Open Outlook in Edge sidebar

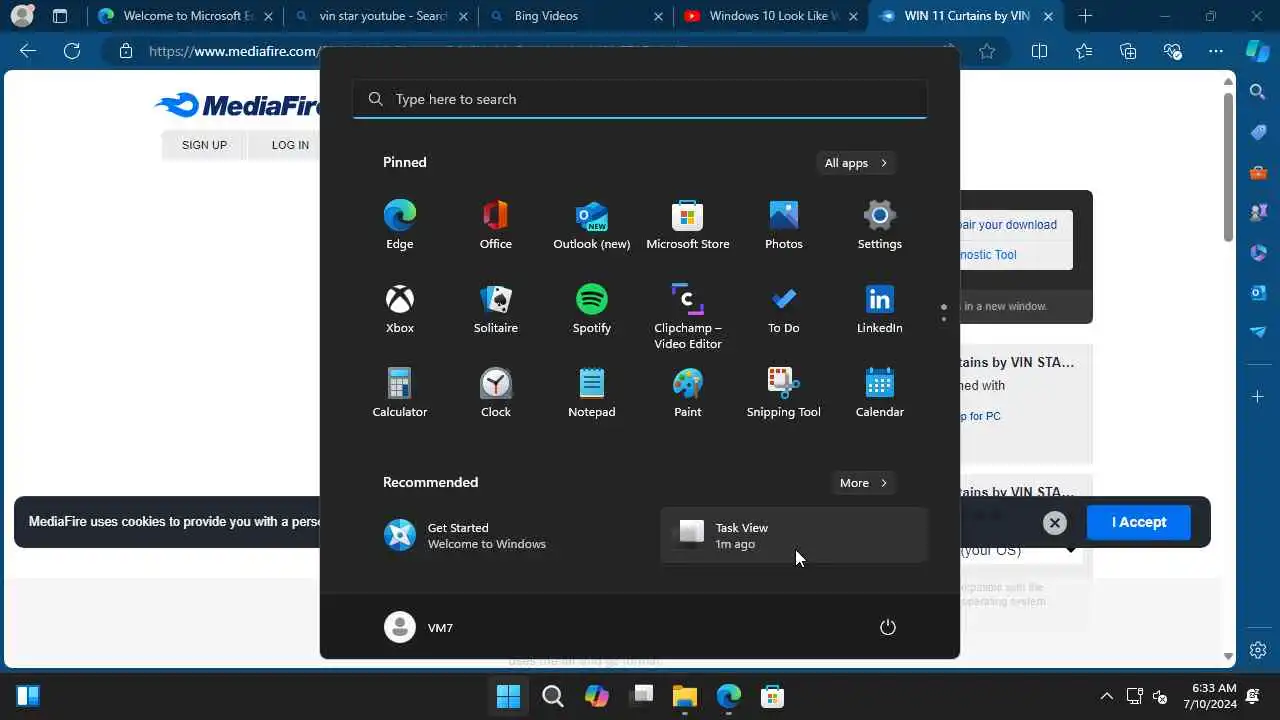point(1258,292)
